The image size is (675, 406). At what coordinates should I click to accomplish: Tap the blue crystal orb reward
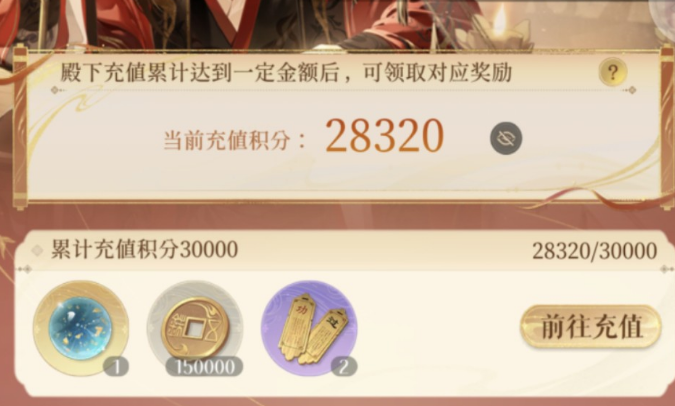81,328
